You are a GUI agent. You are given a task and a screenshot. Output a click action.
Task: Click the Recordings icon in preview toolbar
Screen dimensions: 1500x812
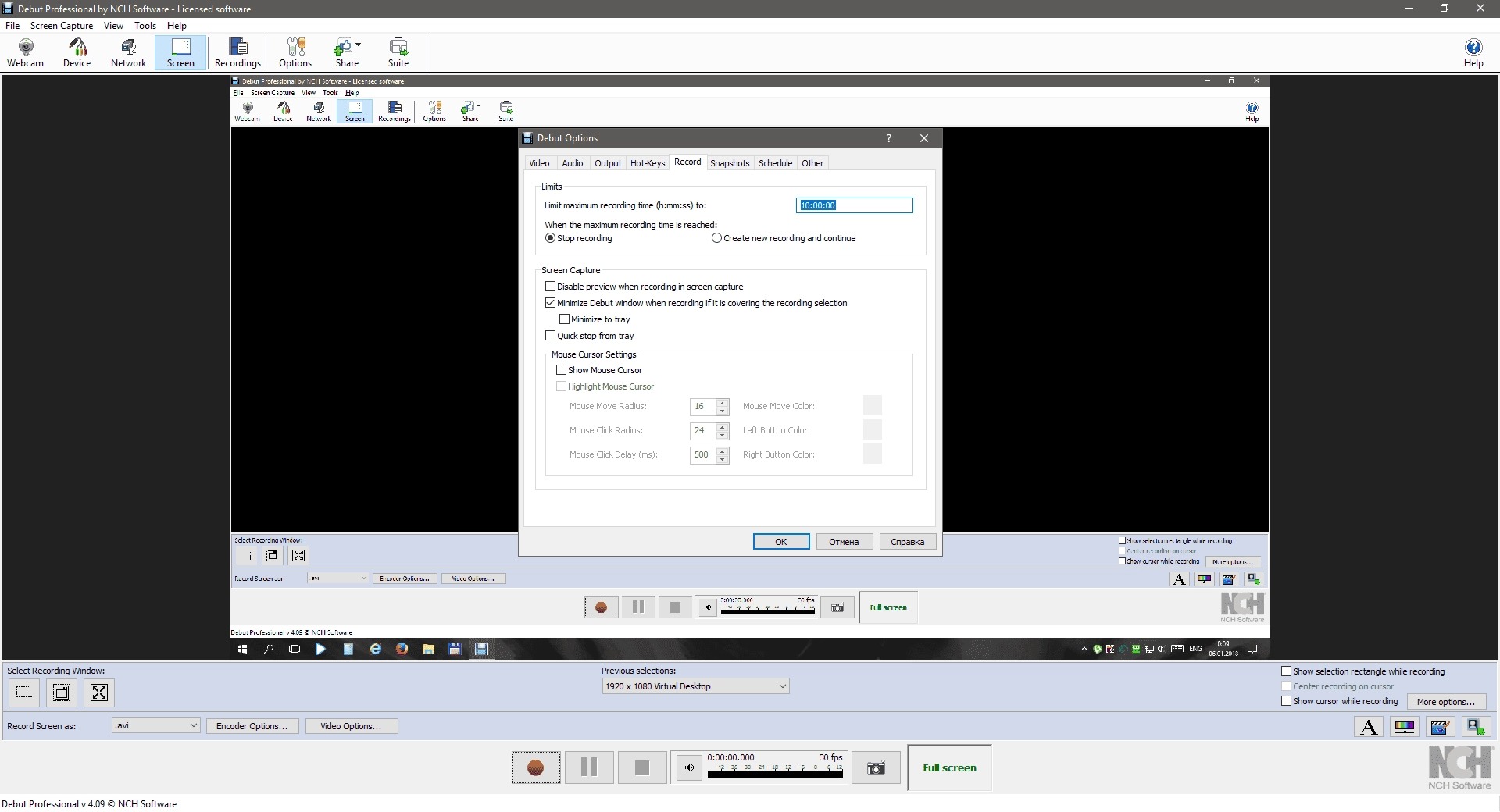395,111
